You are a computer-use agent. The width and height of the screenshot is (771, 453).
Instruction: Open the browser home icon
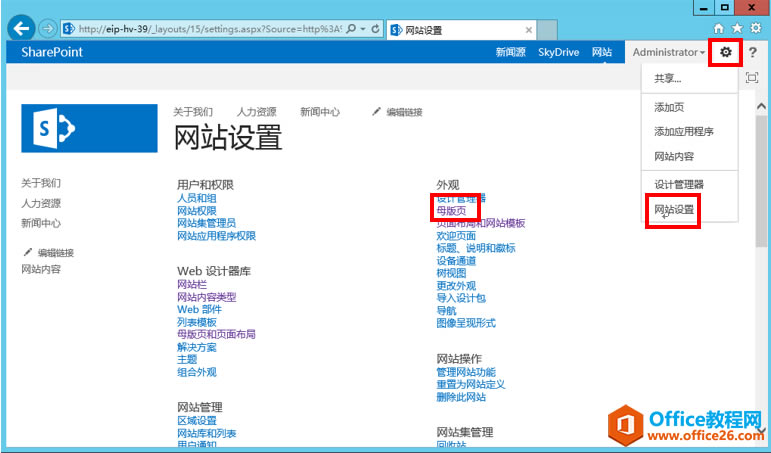[719, 29]
